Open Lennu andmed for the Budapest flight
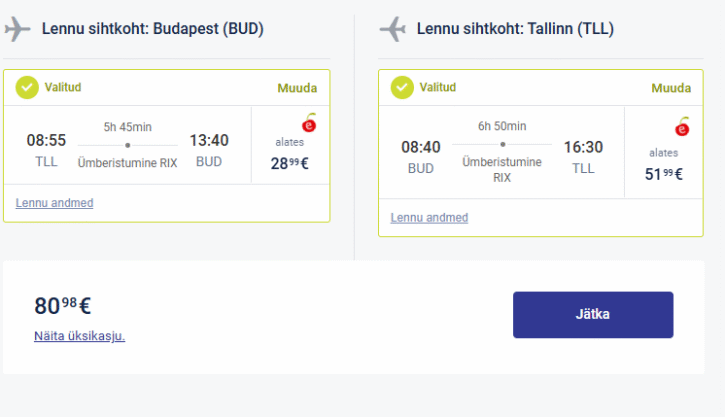The width and height of the screenshot is (725, 417). pos(54,203)
